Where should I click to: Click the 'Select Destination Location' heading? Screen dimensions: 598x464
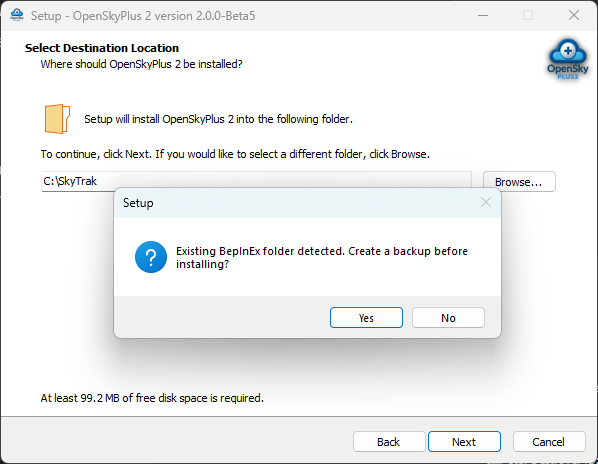point(102,48)
